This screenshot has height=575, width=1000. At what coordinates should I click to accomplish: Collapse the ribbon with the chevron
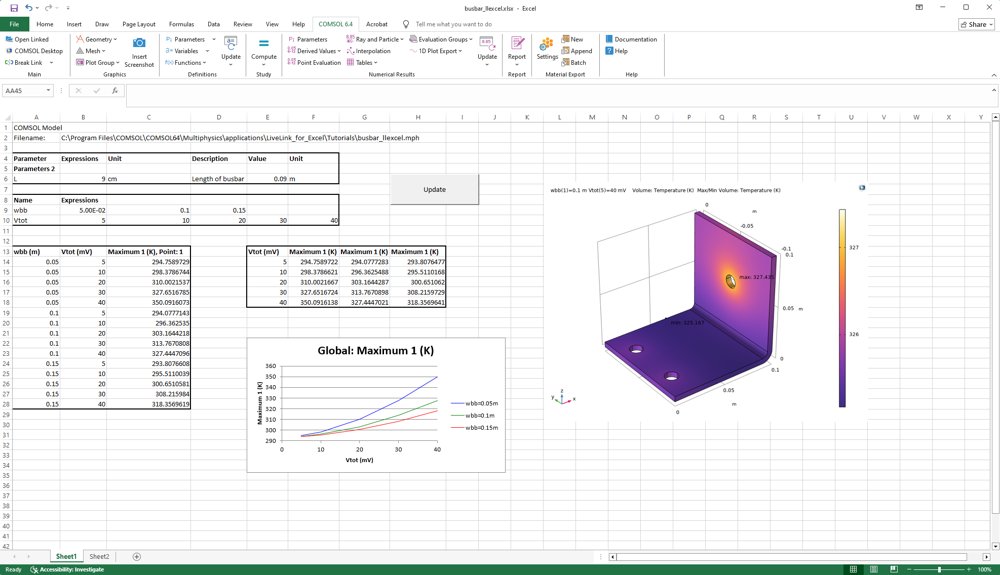[x=994, y=75]
